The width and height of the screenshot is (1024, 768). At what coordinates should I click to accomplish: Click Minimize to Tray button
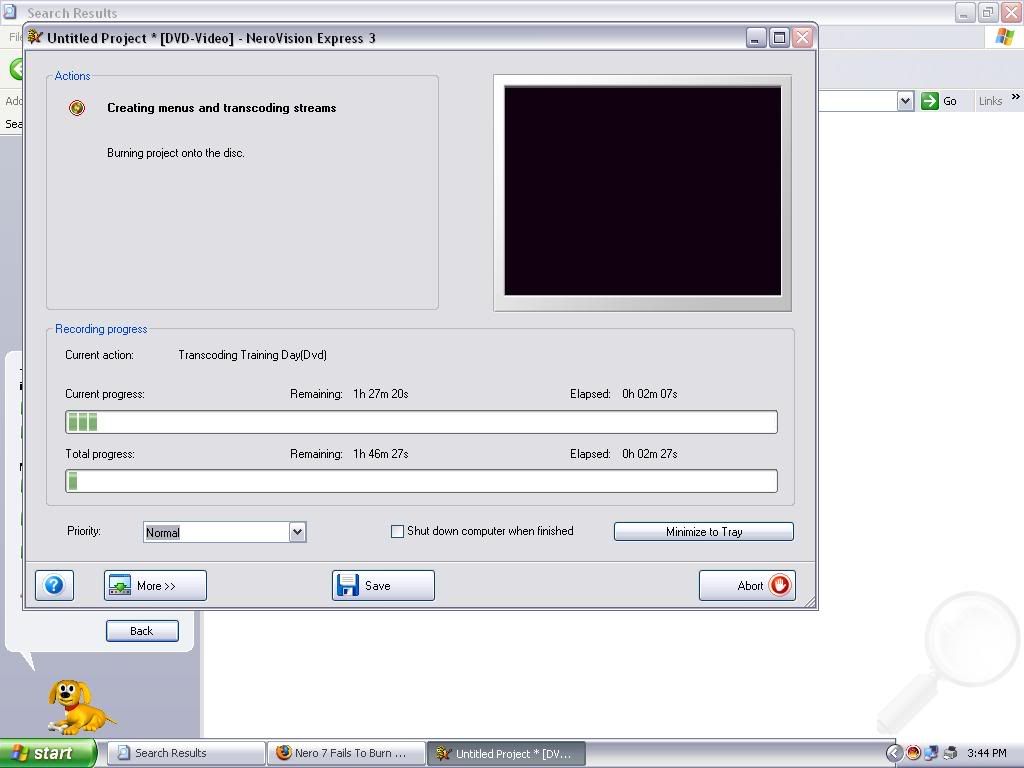[x=704, y=532]
